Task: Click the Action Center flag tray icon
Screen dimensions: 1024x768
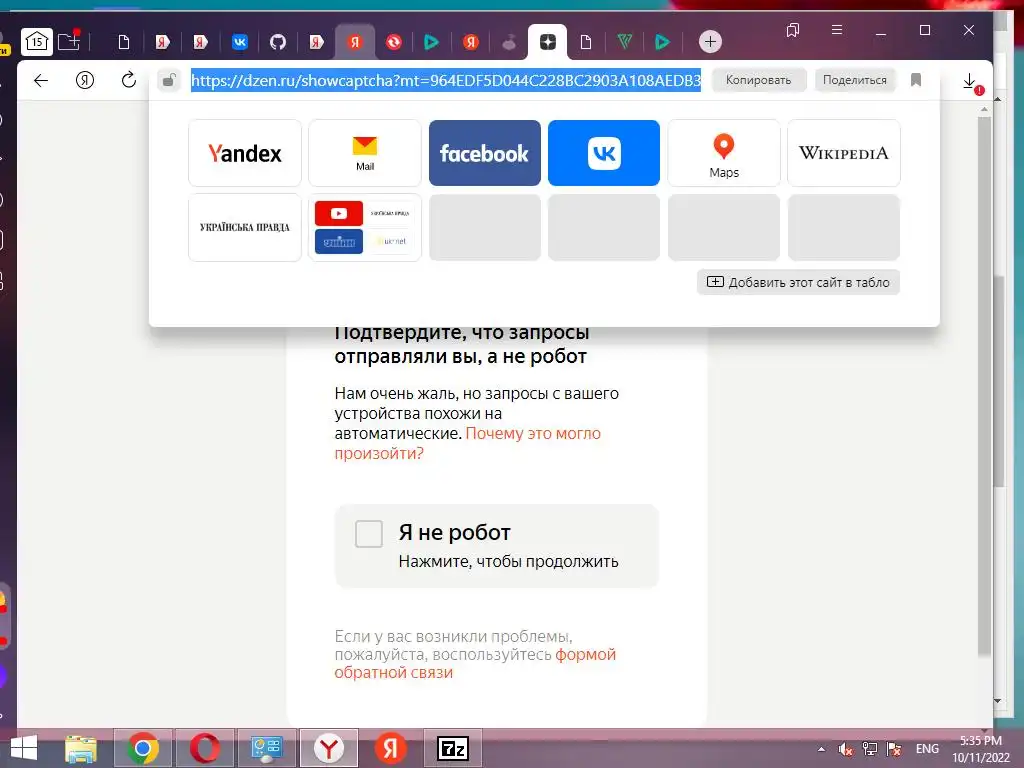Action: pyautogui.click(x=893, y=749)
